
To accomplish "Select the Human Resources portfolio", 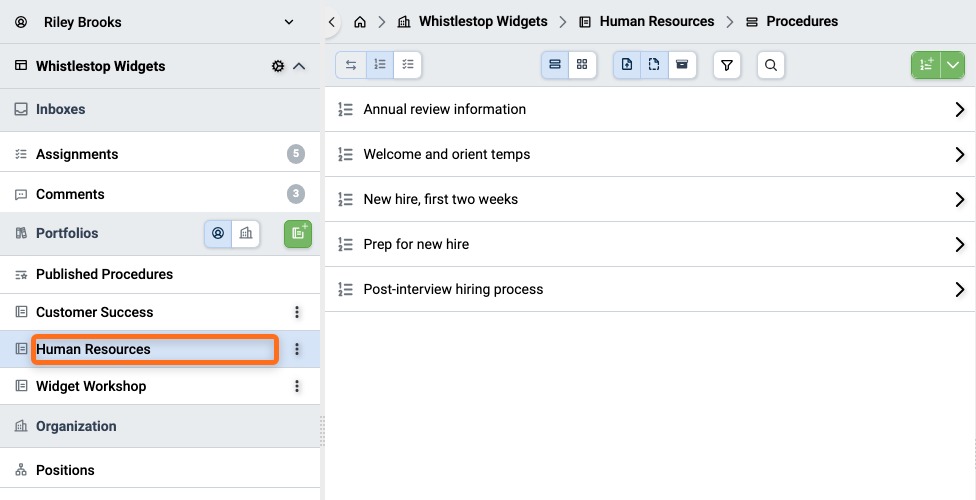I will [93, 349].
